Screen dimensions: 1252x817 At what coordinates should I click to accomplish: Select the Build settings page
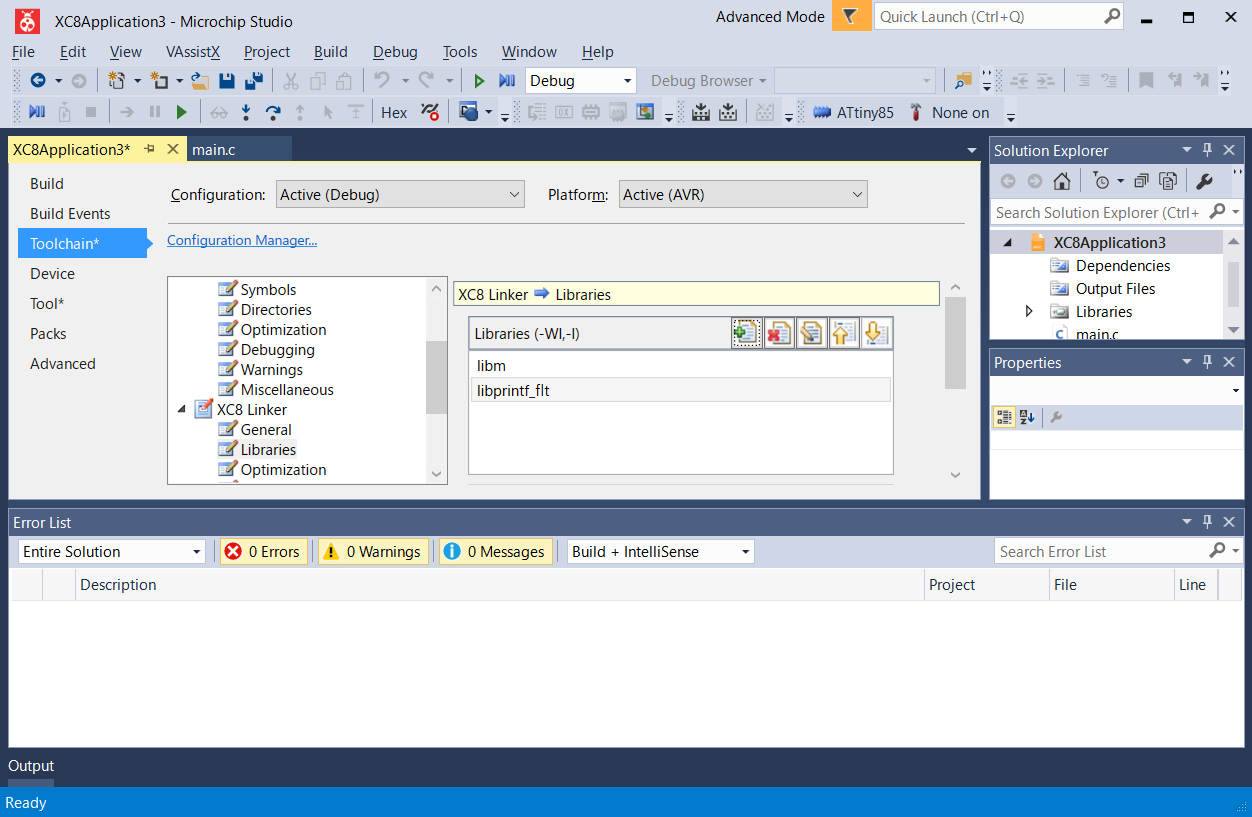point(47,183)
